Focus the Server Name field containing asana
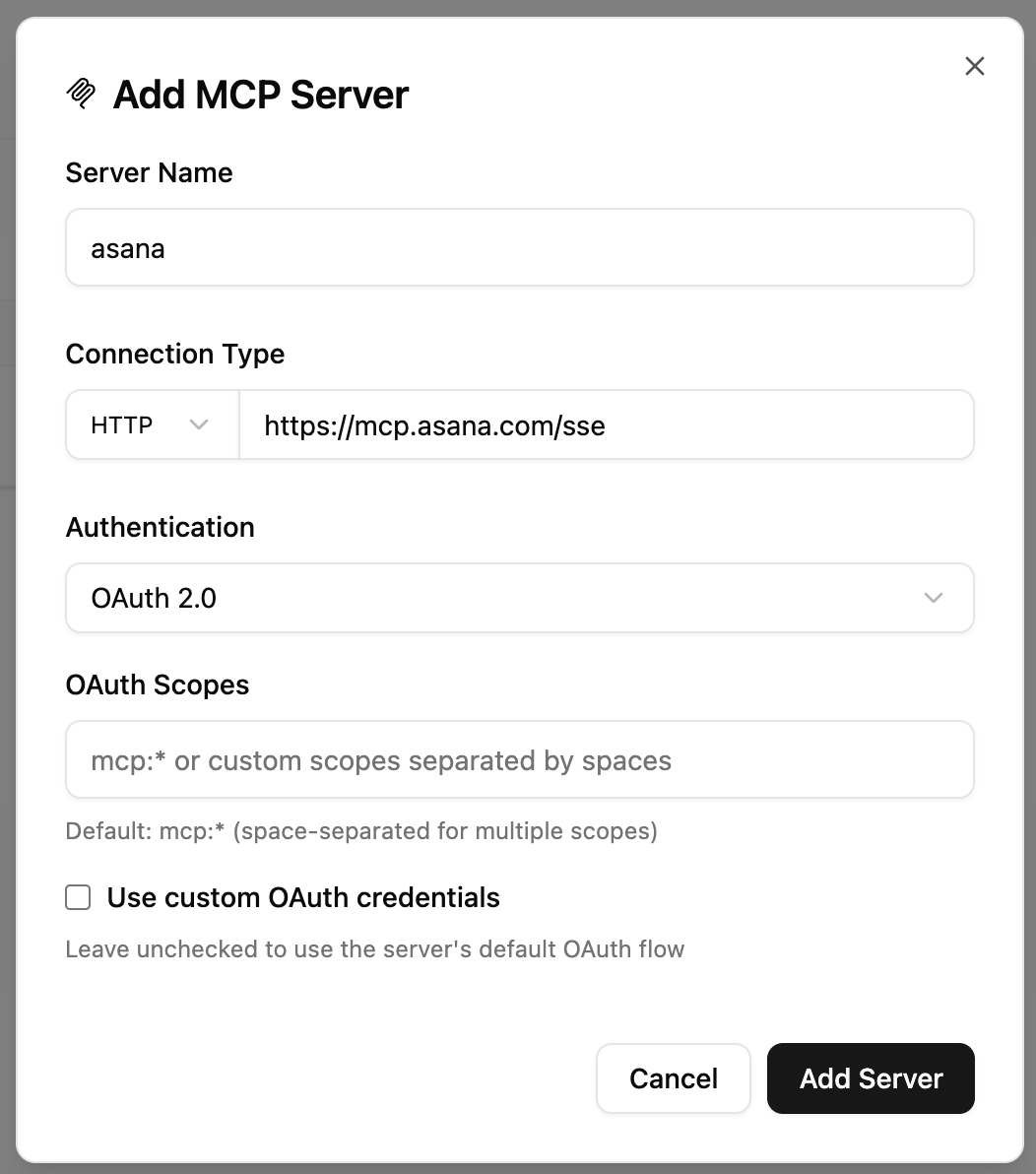1036x1174 pixels. (520, 247)
